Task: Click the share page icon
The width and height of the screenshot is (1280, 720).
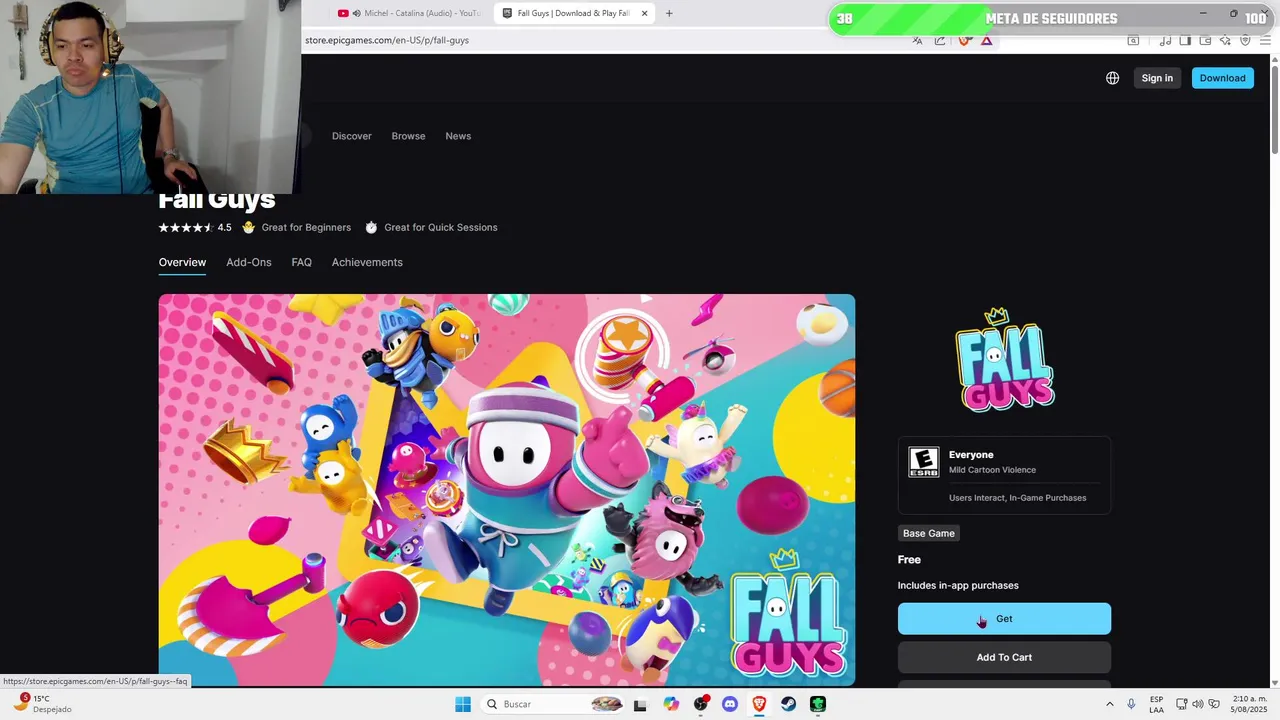Action: [x=940, y=40]
